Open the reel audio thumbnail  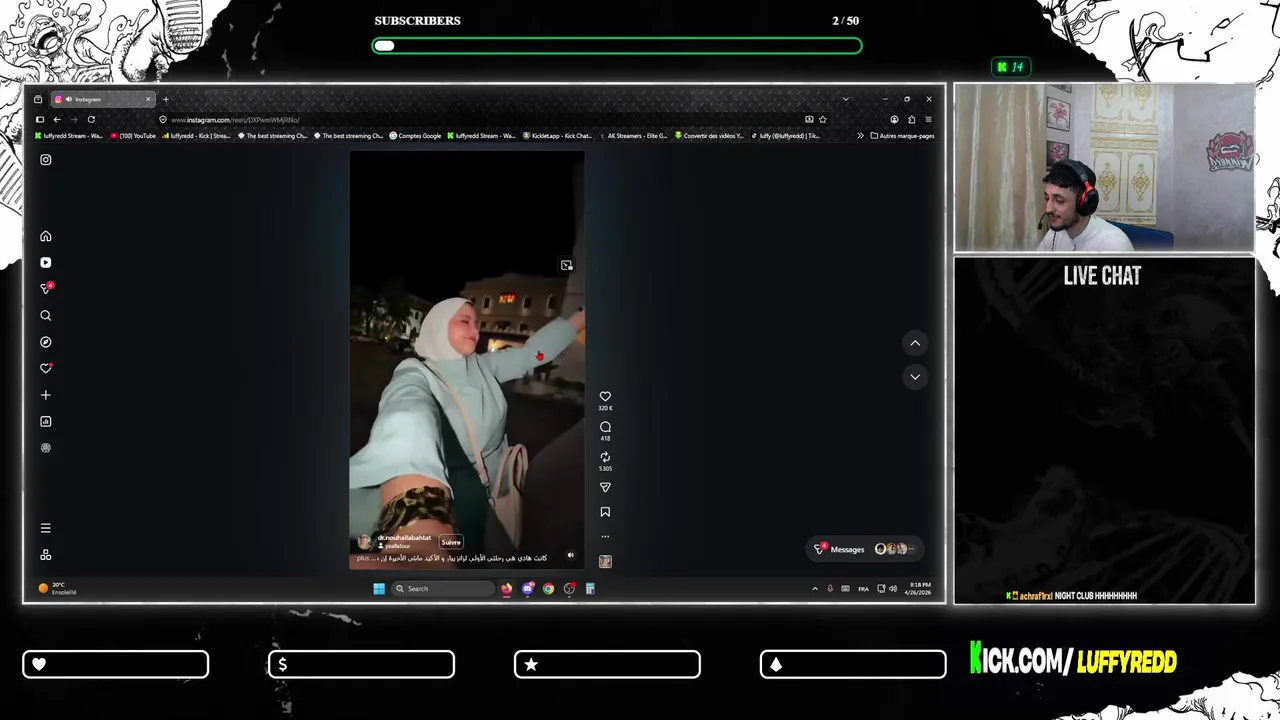605,561
